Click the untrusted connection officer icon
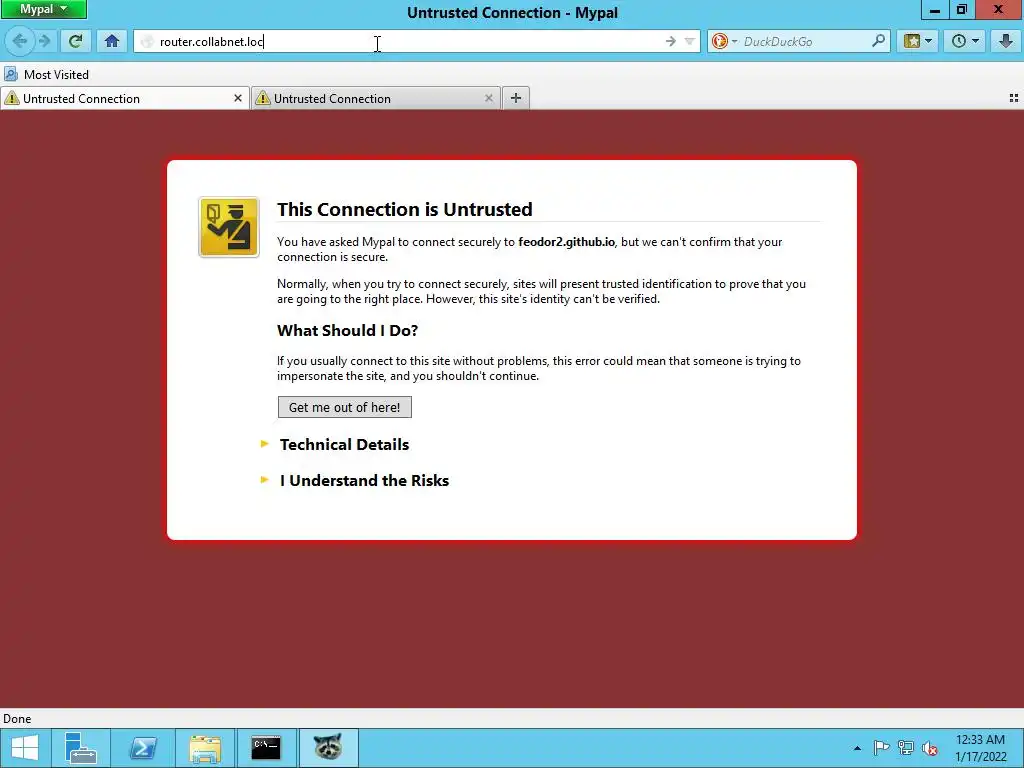This screenshot has height=768, width=1024. (229, 227)
